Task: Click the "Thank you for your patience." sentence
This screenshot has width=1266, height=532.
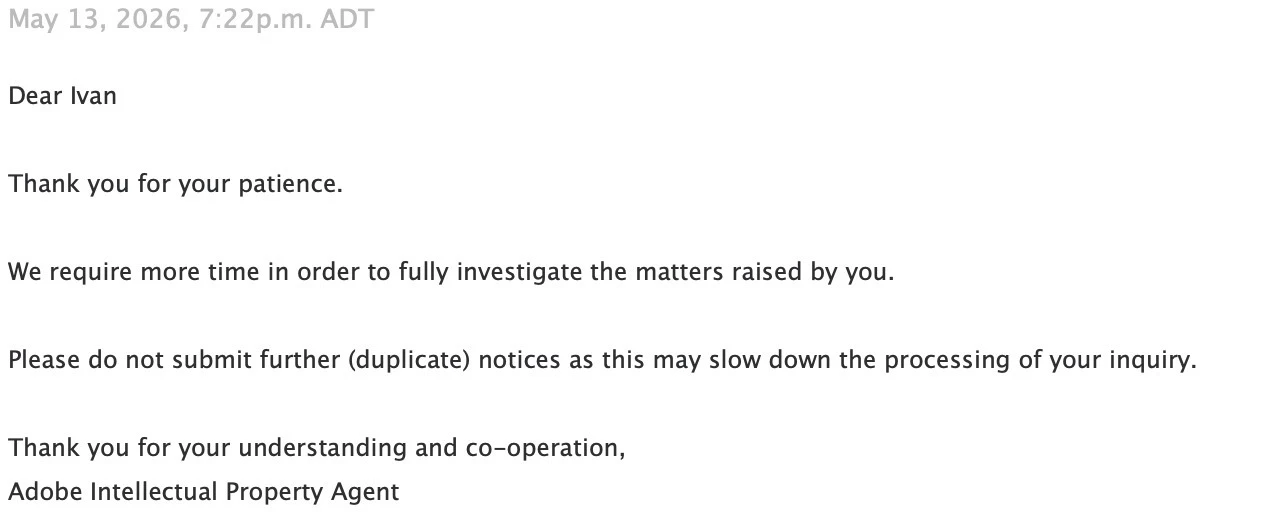Action: coord(175,185)
